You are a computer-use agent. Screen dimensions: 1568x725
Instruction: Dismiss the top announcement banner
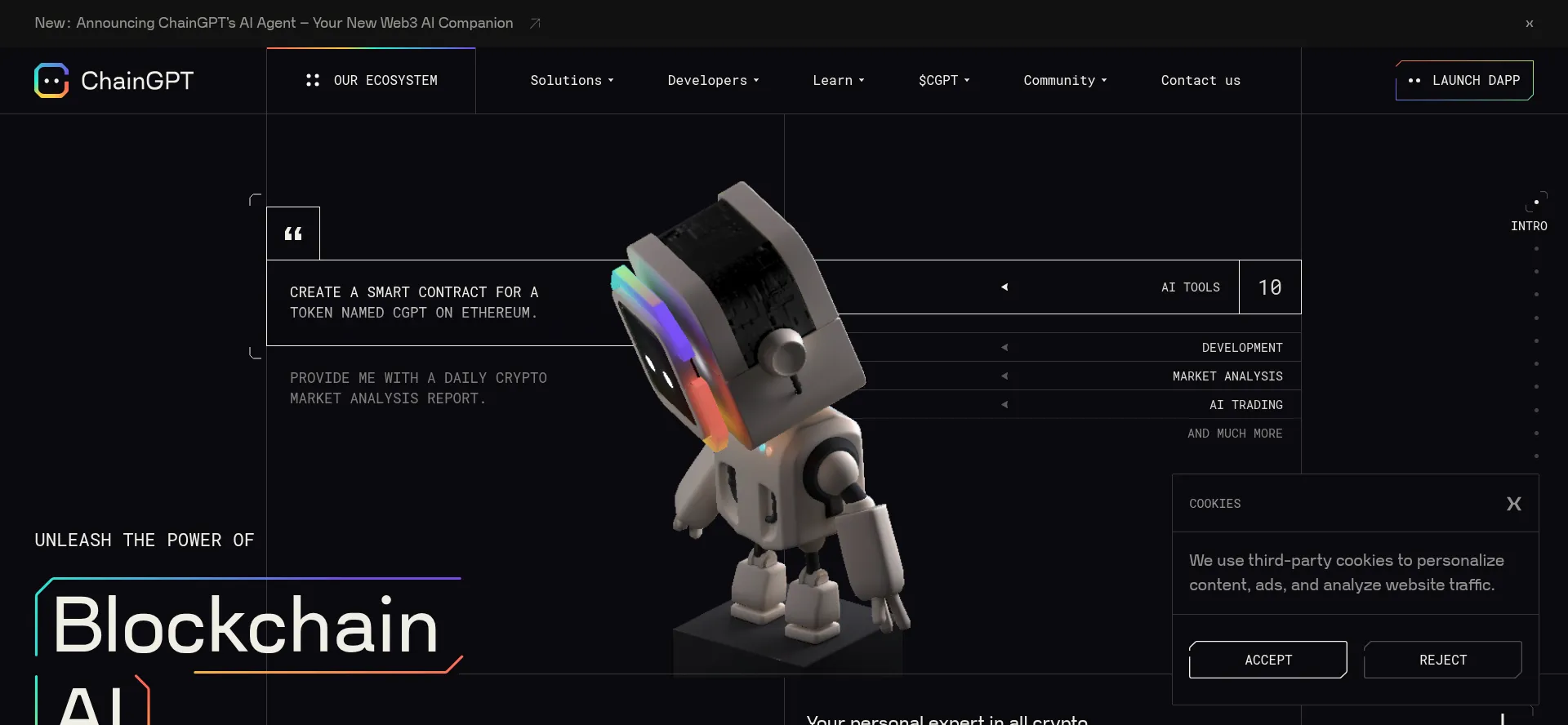click(1529, 24)
